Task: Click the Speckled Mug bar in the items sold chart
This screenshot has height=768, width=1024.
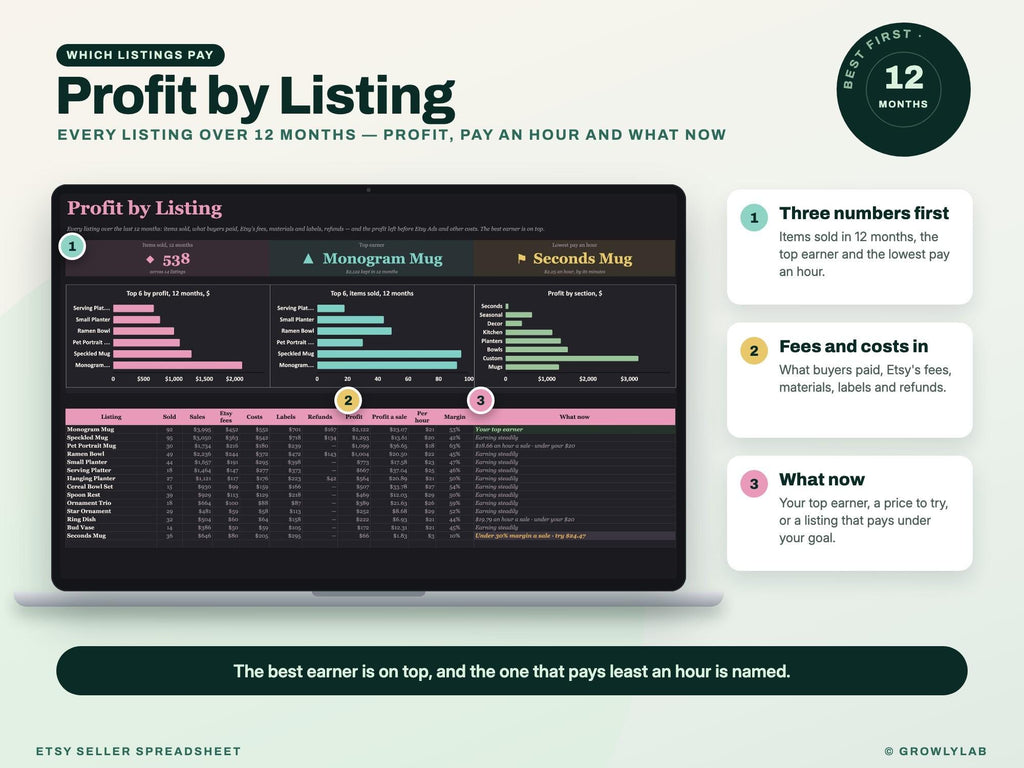Action: pyautogui.click(x=389, y=354)
